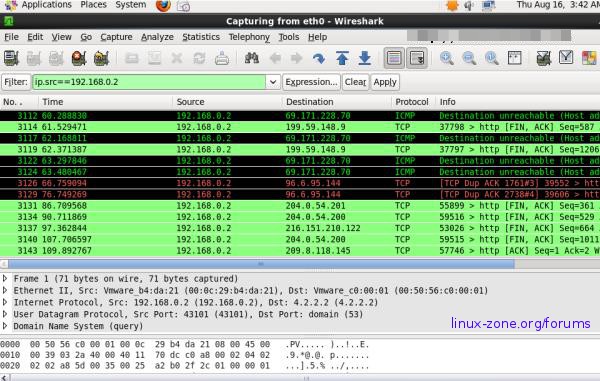Click the grayed open capture file icon
Image resolution: width=600 pixels, height=381 pixels.
coord(132,59)
